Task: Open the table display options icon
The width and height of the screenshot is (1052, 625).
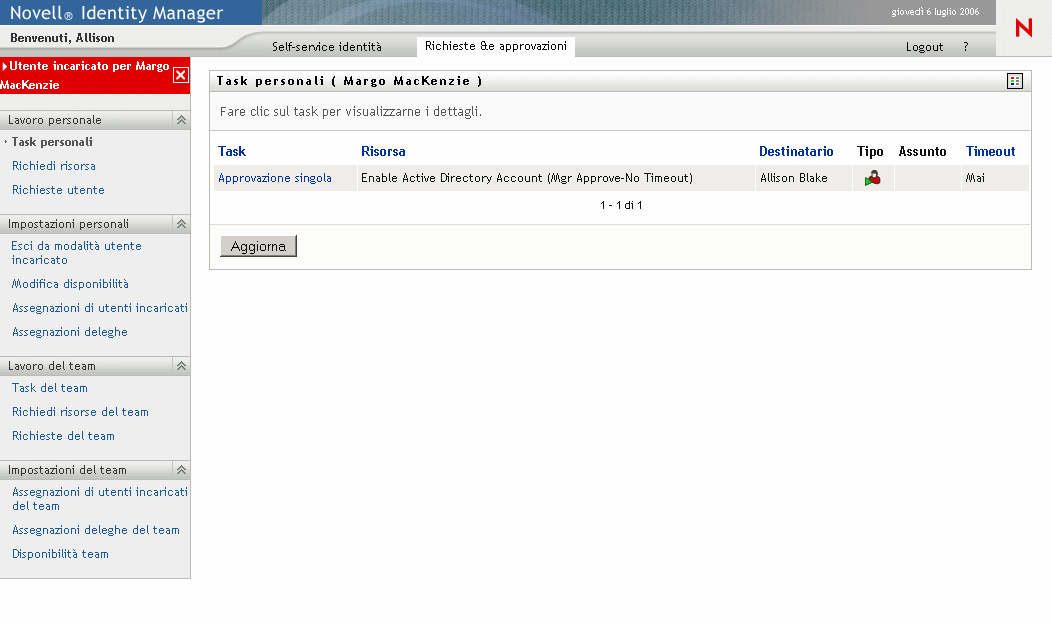Action: tap(1015, 81)
